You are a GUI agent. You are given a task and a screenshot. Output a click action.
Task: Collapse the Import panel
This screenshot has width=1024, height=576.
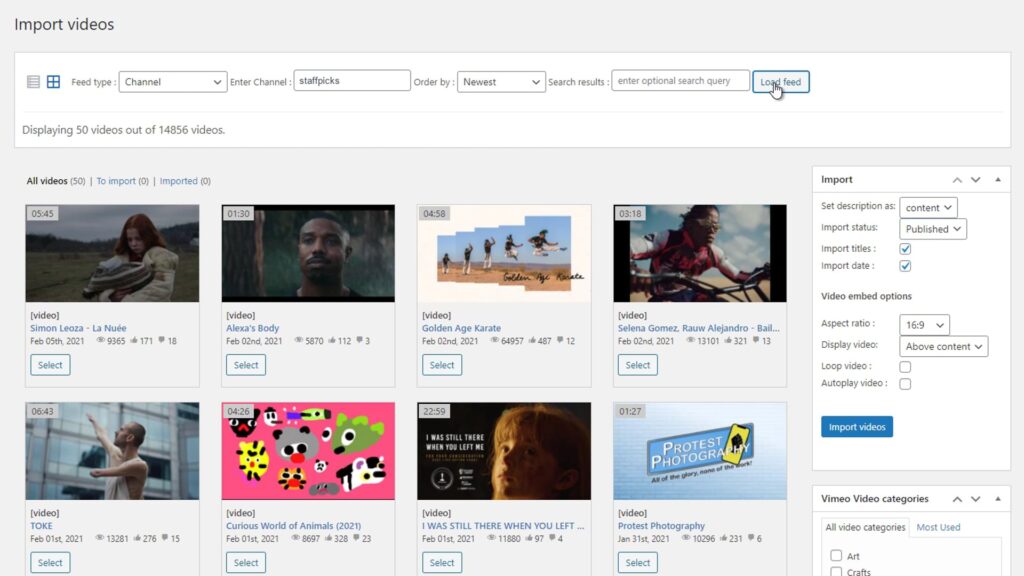pyautogui.click(x=997, y=179)
